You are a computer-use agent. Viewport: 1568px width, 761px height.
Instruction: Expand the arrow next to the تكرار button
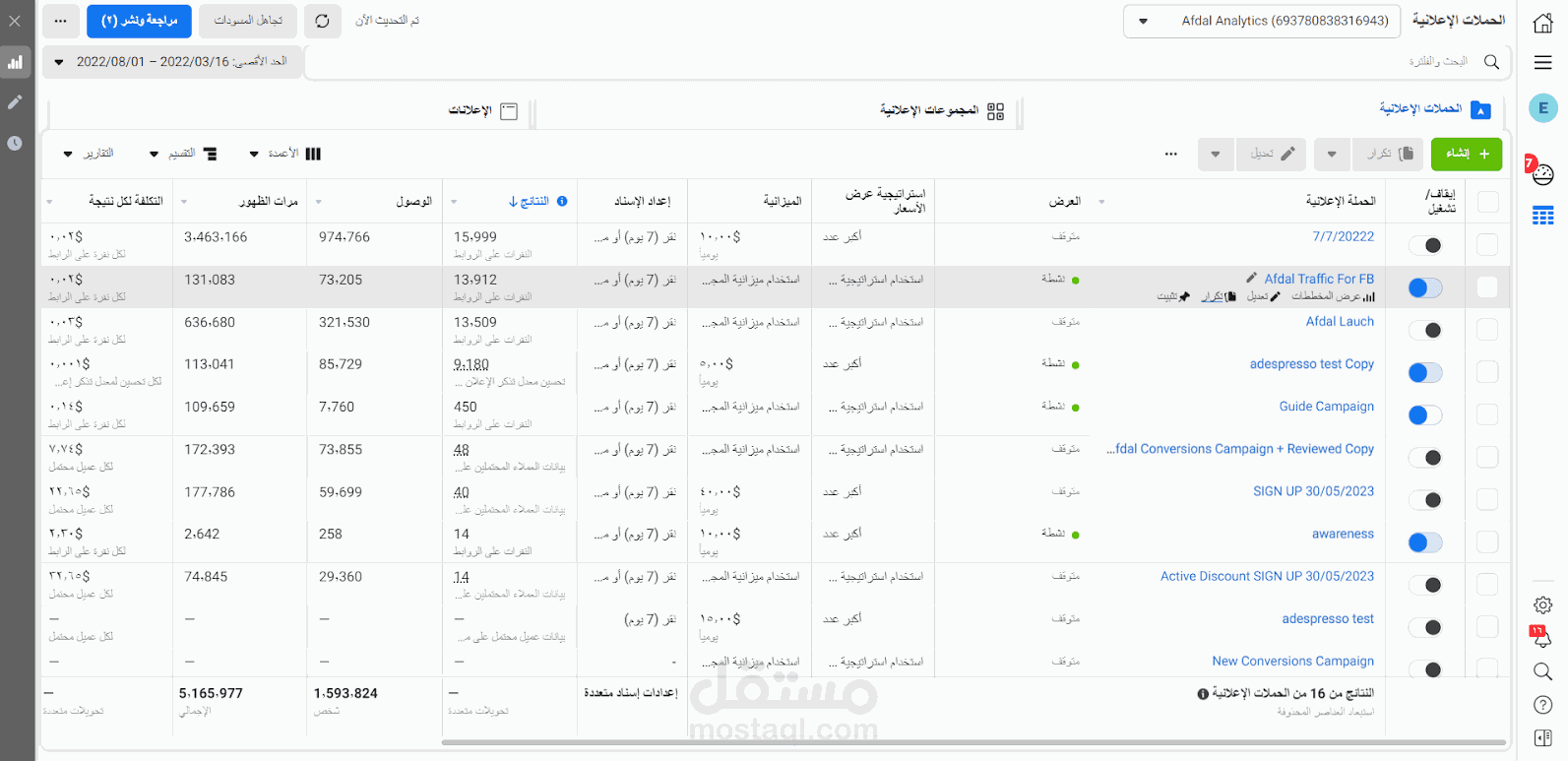[1332, 154]
